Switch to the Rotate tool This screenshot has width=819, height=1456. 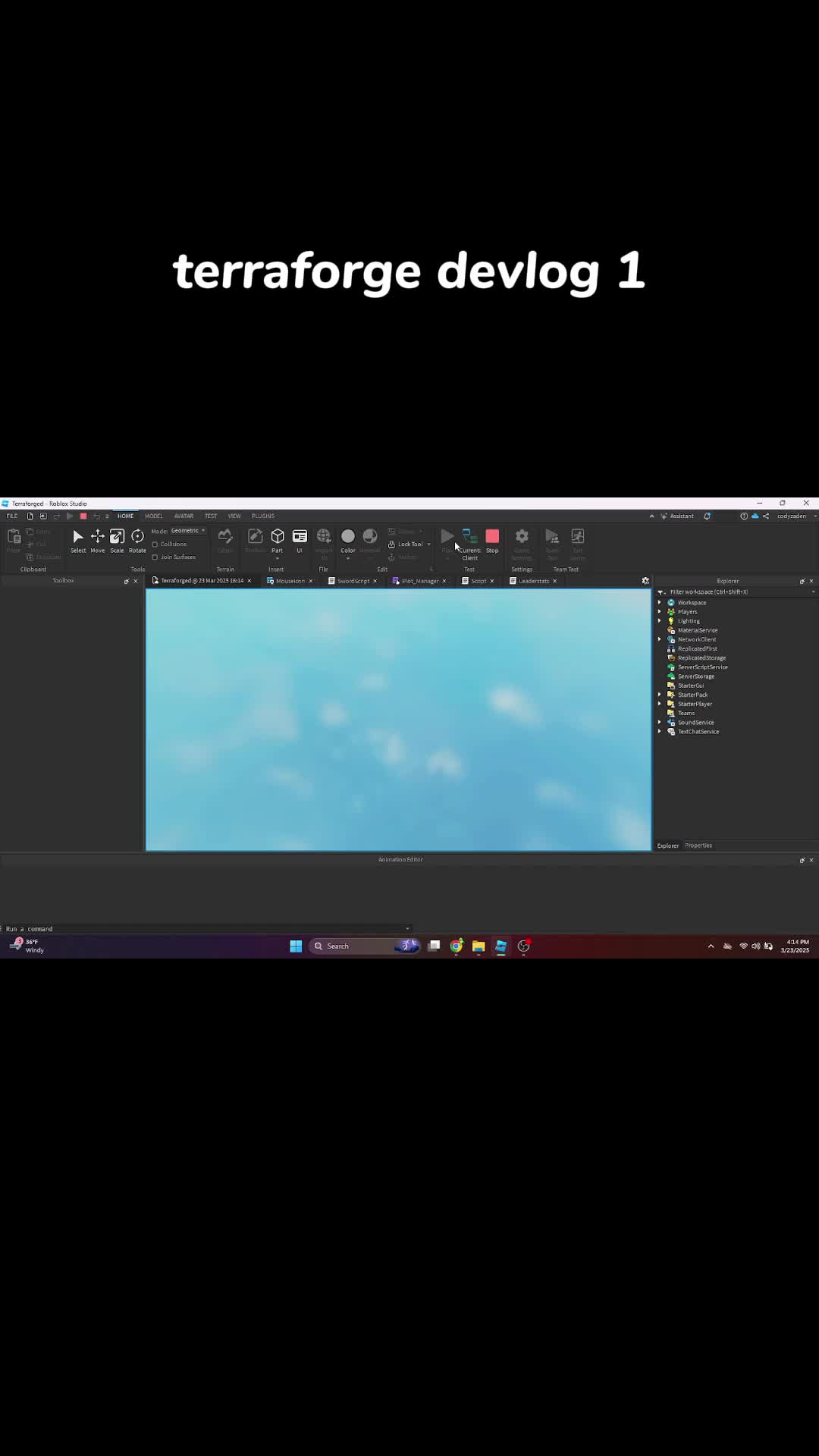coord(137,541)
